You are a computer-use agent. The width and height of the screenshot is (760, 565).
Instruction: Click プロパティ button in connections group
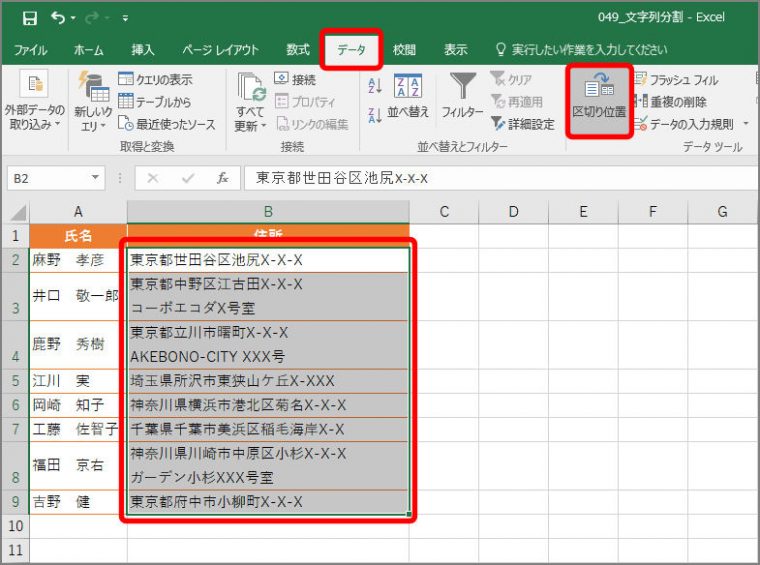[305, 102]
